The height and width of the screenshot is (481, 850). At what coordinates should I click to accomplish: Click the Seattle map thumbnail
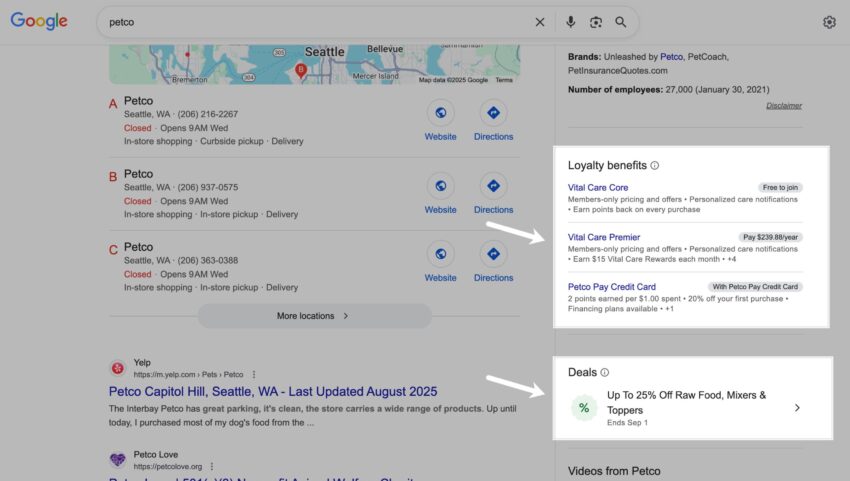314,65
